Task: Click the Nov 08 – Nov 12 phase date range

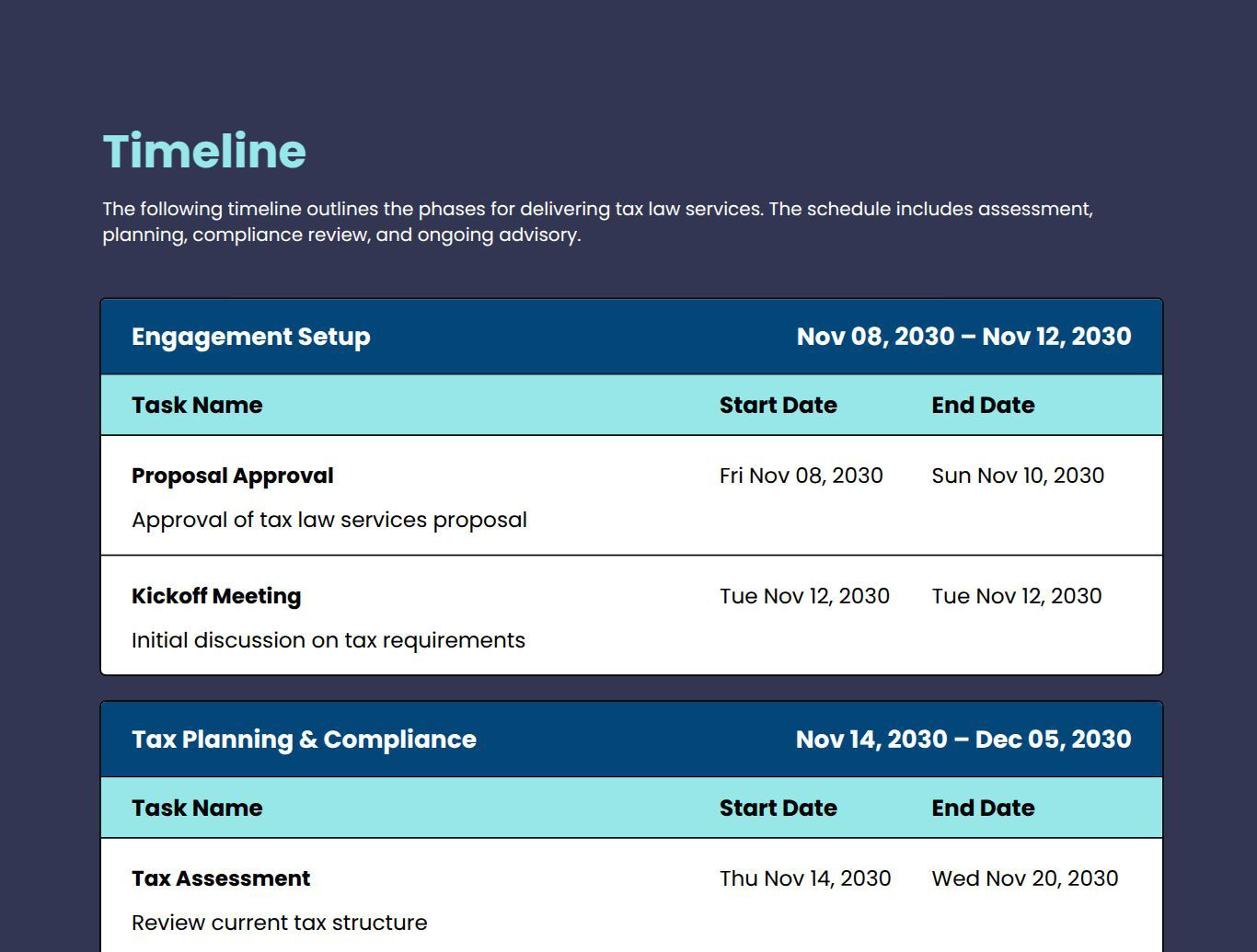Action: [x=963, y=337]
